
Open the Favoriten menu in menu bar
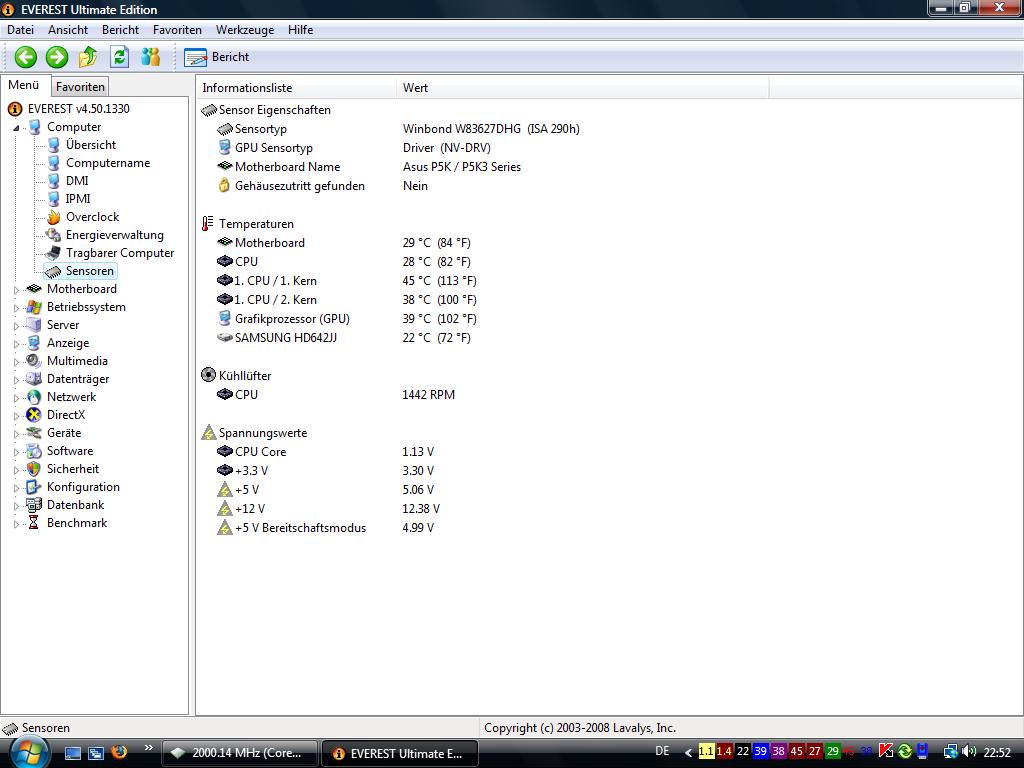177,30
